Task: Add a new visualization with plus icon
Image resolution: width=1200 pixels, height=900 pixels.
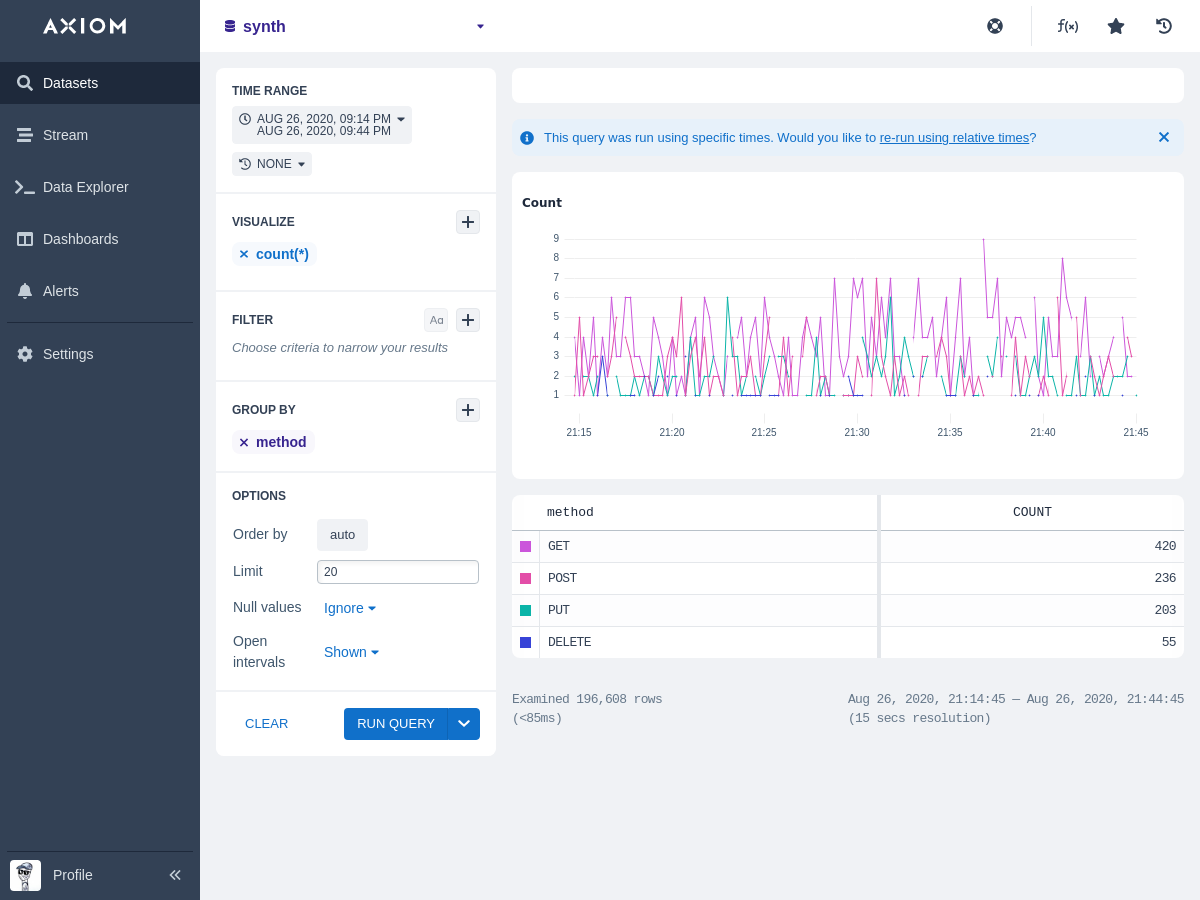Action: (468, 222)
